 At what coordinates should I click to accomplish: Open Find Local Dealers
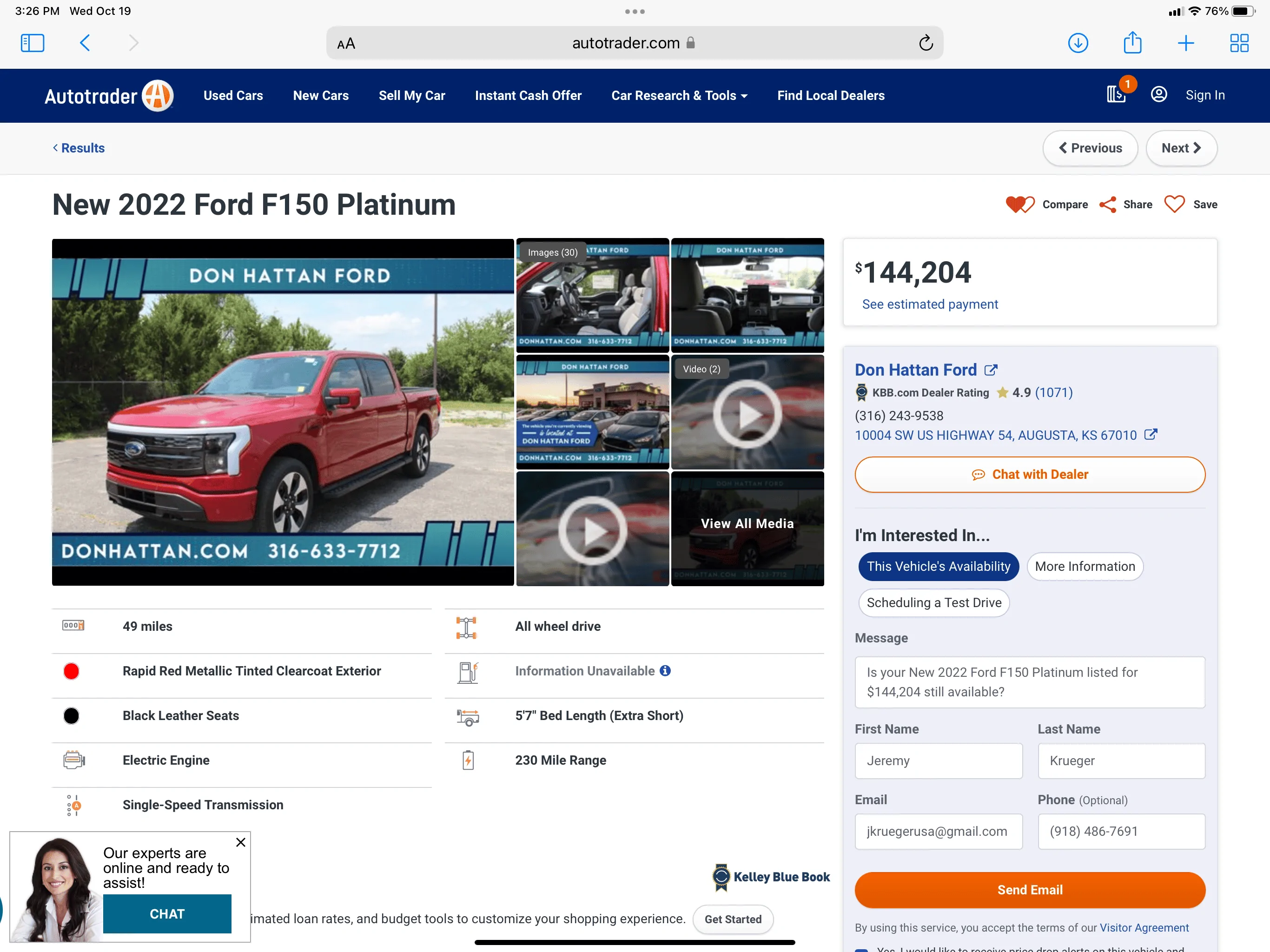point(831,95)
